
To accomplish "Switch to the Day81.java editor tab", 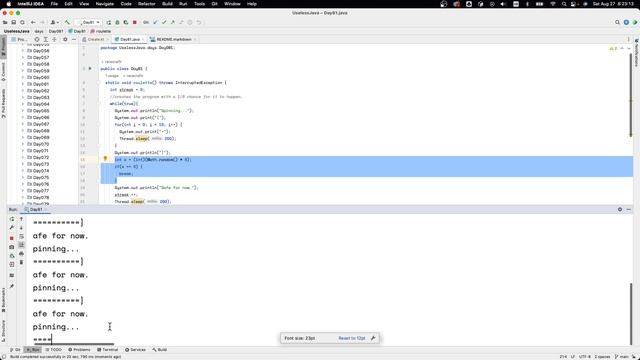I will 130,39.
